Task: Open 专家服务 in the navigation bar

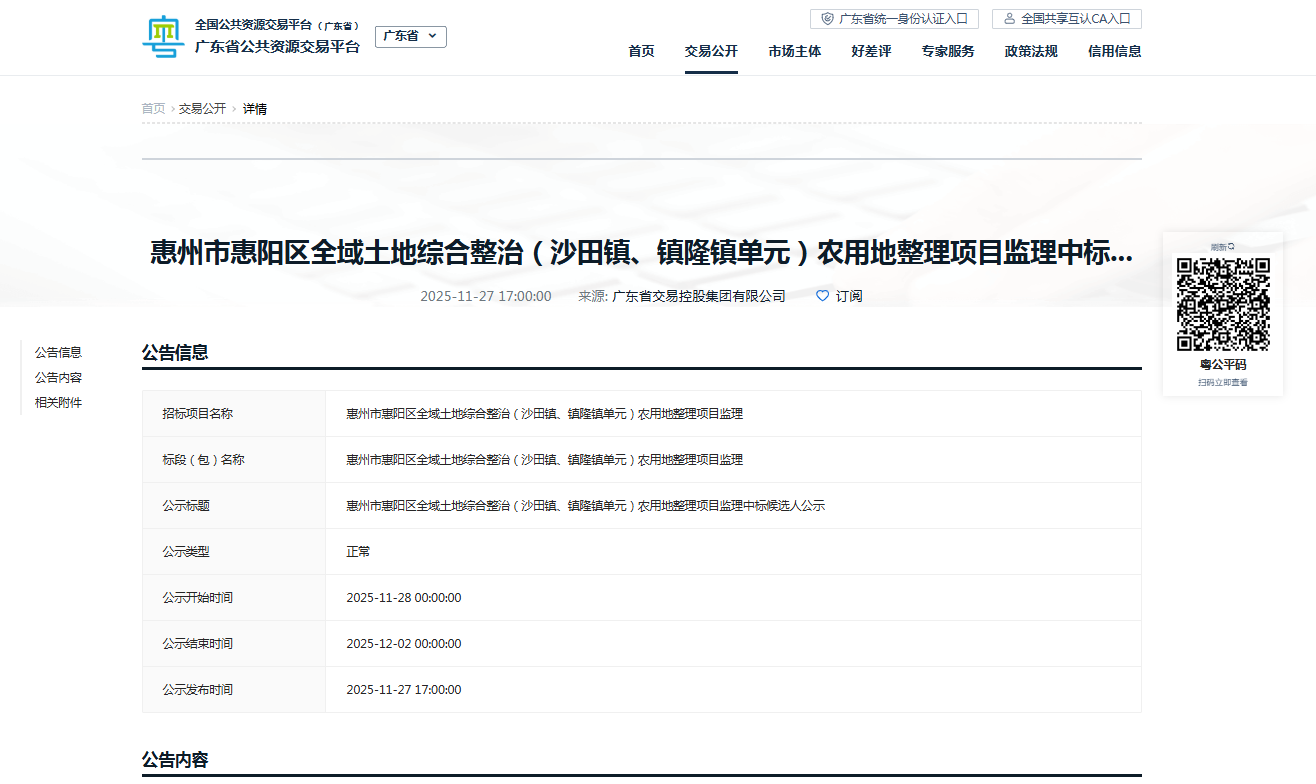Action: pos(948,52)
